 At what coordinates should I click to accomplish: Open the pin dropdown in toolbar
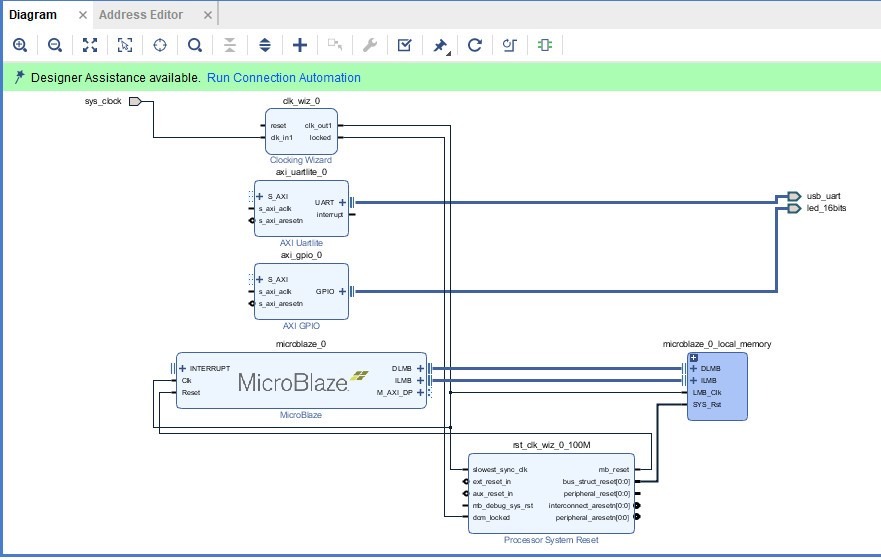pos(440,45)
